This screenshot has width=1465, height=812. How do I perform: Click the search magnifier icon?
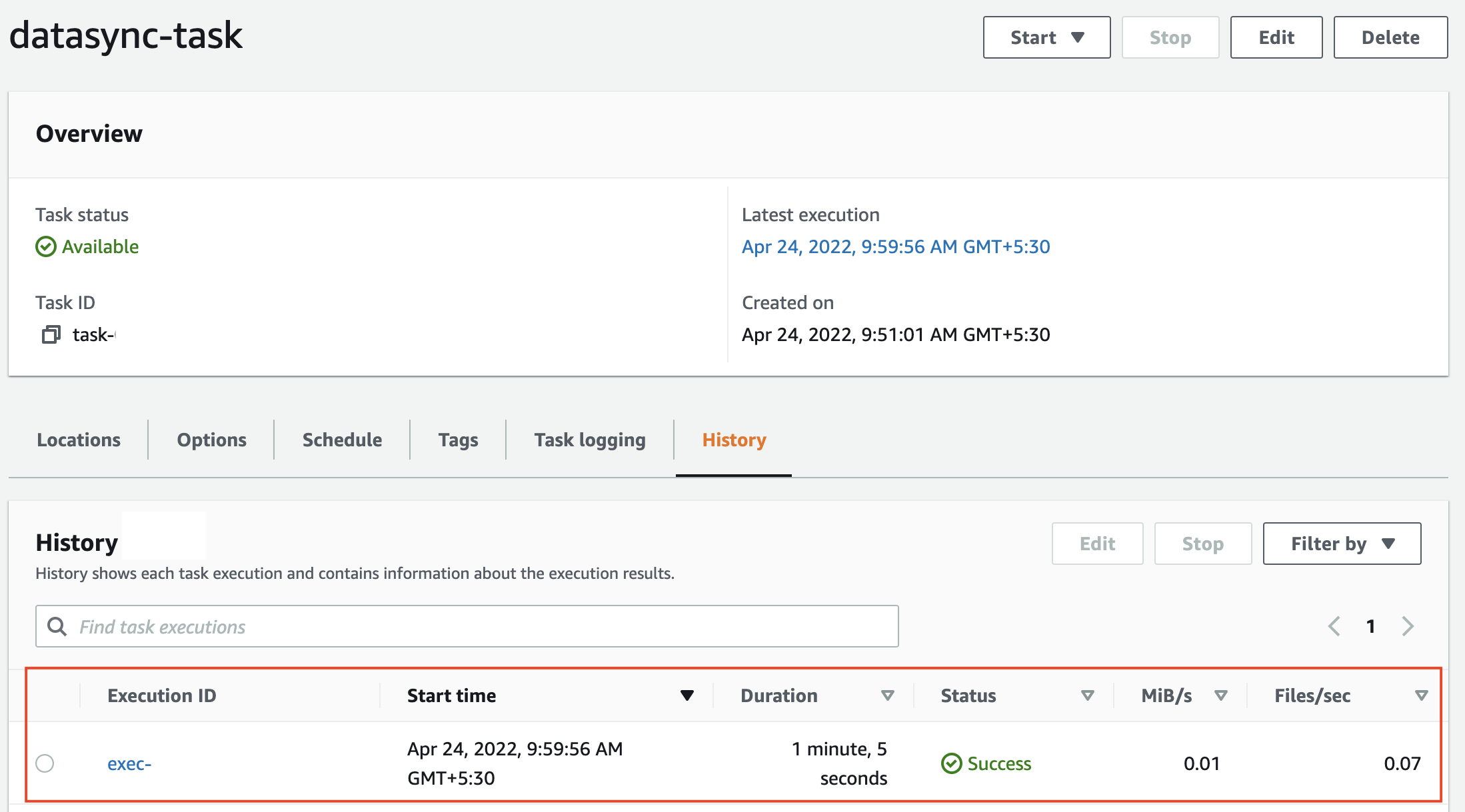click(57, 626)
